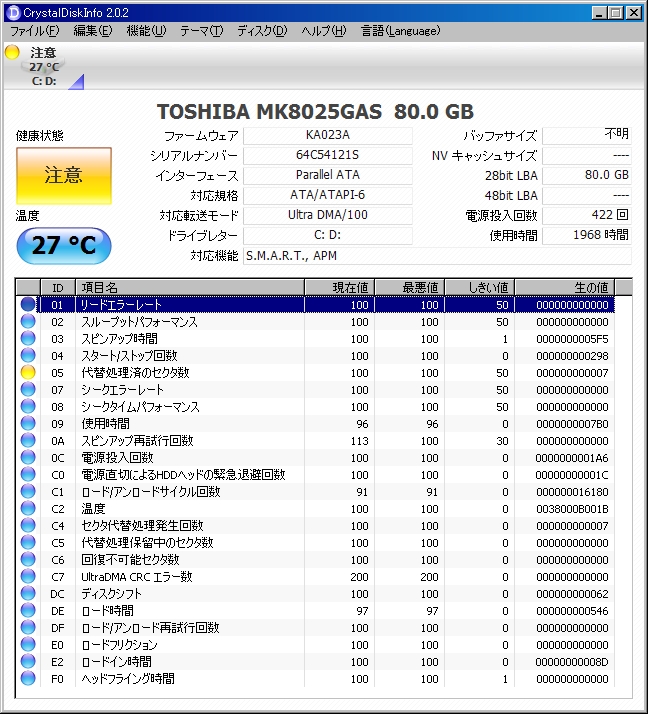Image resolution: width=648 pixels, height=714 pixels.
Task: Click the status circle for UltraDMA CRC エラー数
Action: 28,576
